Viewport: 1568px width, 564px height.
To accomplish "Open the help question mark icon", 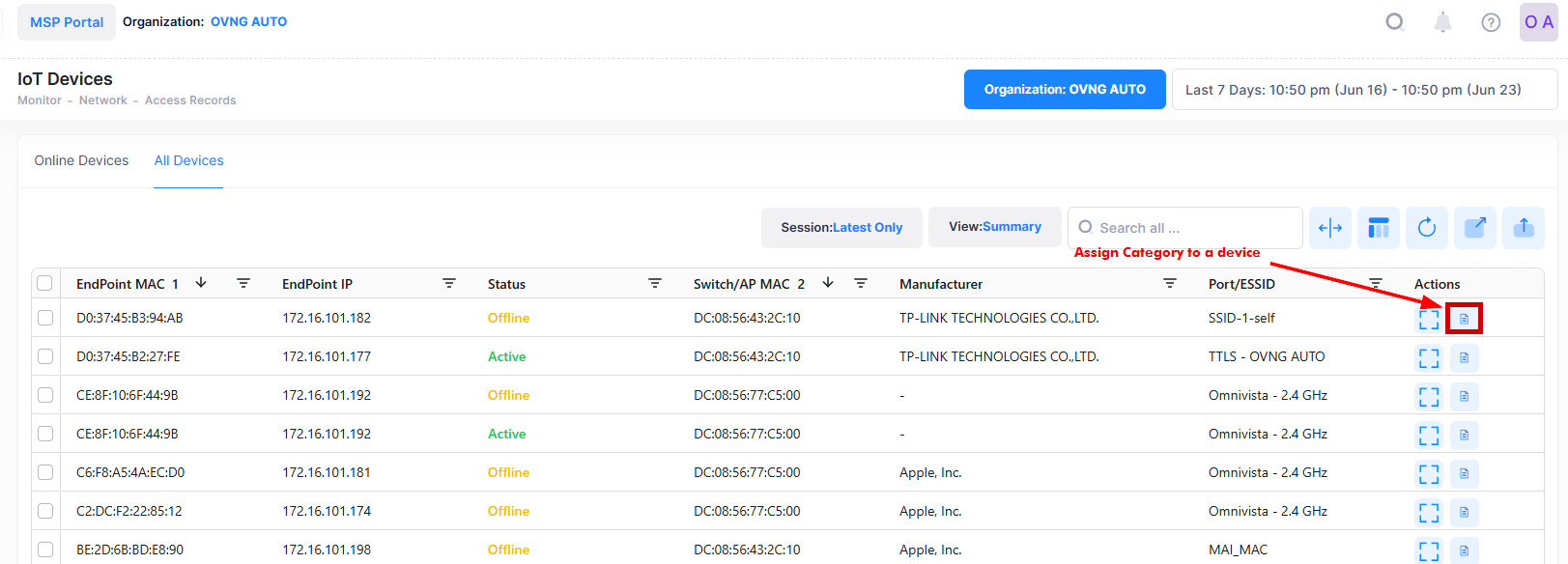I will pos(1491,22).
